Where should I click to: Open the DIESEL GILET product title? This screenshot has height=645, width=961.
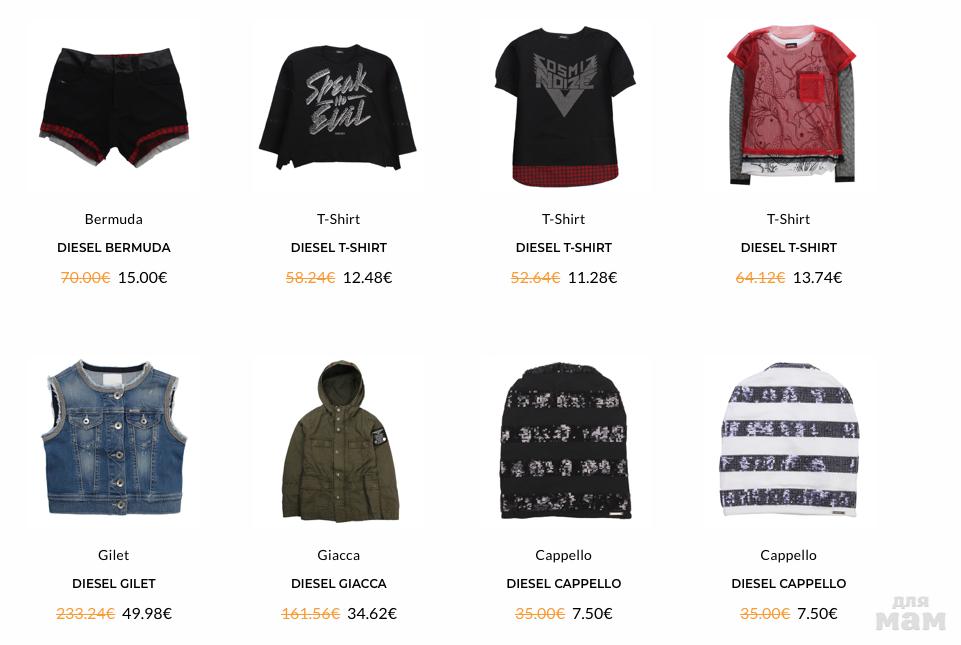pos(114,584)
